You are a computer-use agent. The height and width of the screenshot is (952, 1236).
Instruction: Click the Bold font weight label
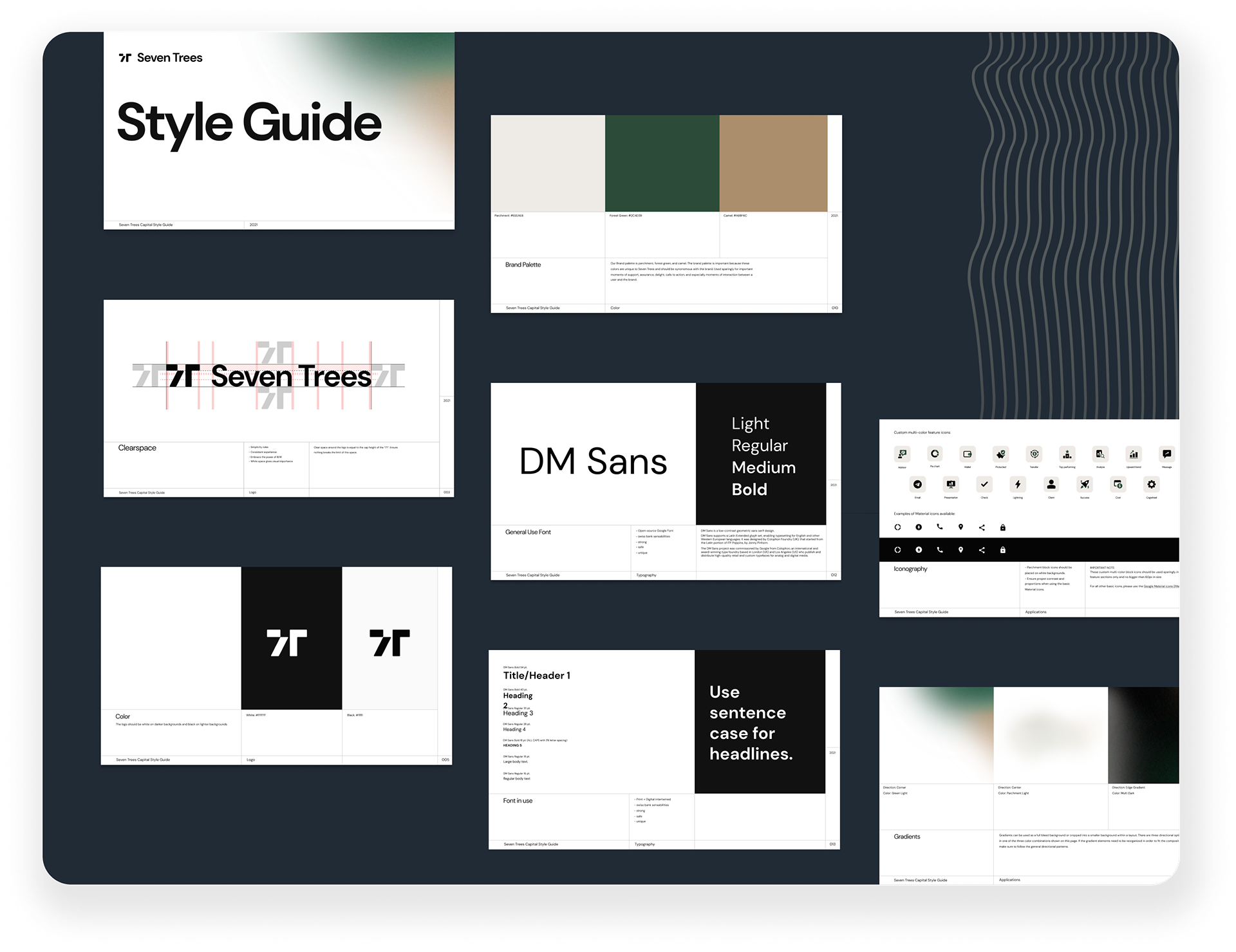click(x=749, y=489)
